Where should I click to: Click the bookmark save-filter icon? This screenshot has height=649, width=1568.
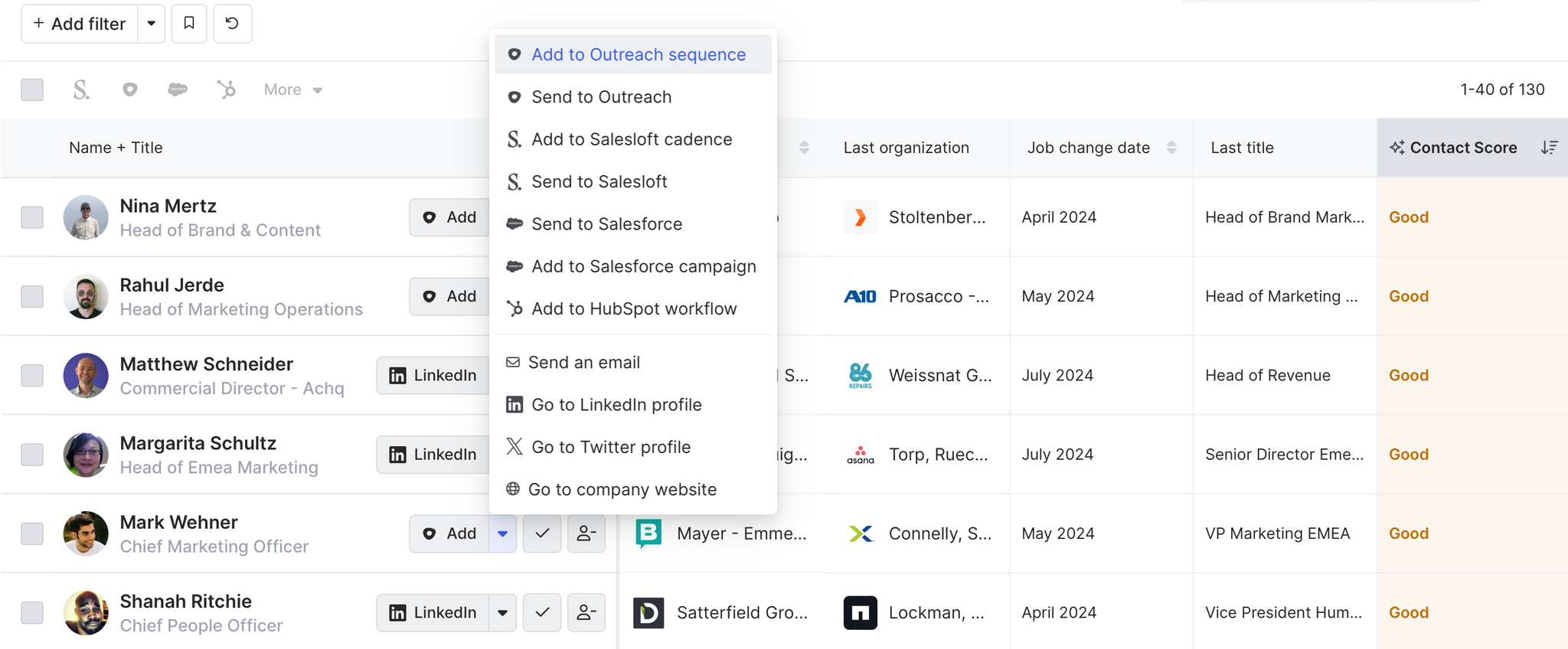[x=189, y=24]
